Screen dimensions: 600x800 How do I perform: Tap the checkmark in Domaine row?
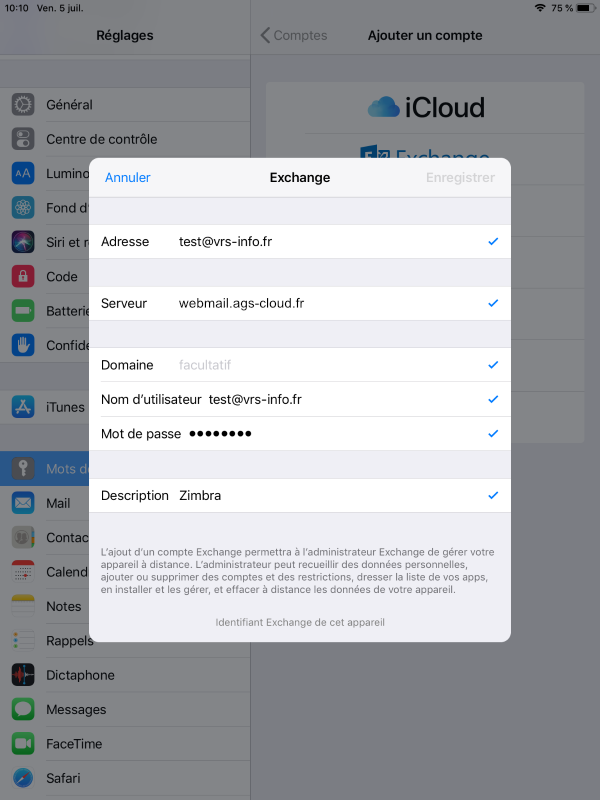[x=493, y=365]
